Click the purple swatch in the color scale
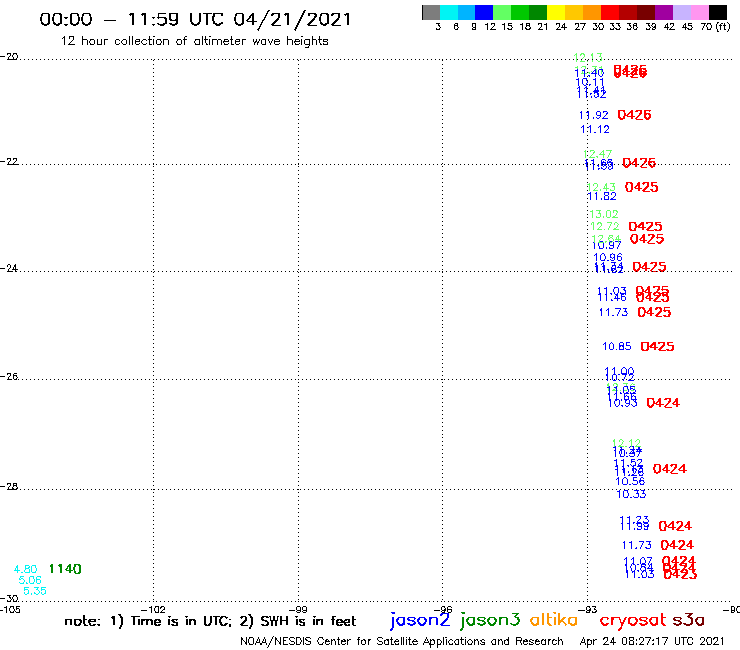740x650 pixels. [664, 12]
